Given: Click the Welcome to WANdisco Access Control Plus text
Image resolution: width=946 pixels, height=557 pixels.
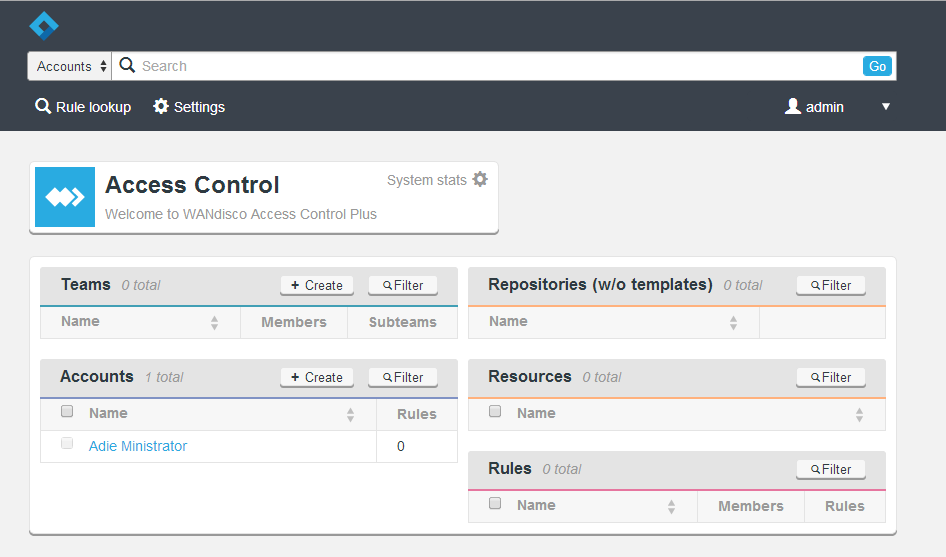Looking at the screenshot, I should point(241,214).
